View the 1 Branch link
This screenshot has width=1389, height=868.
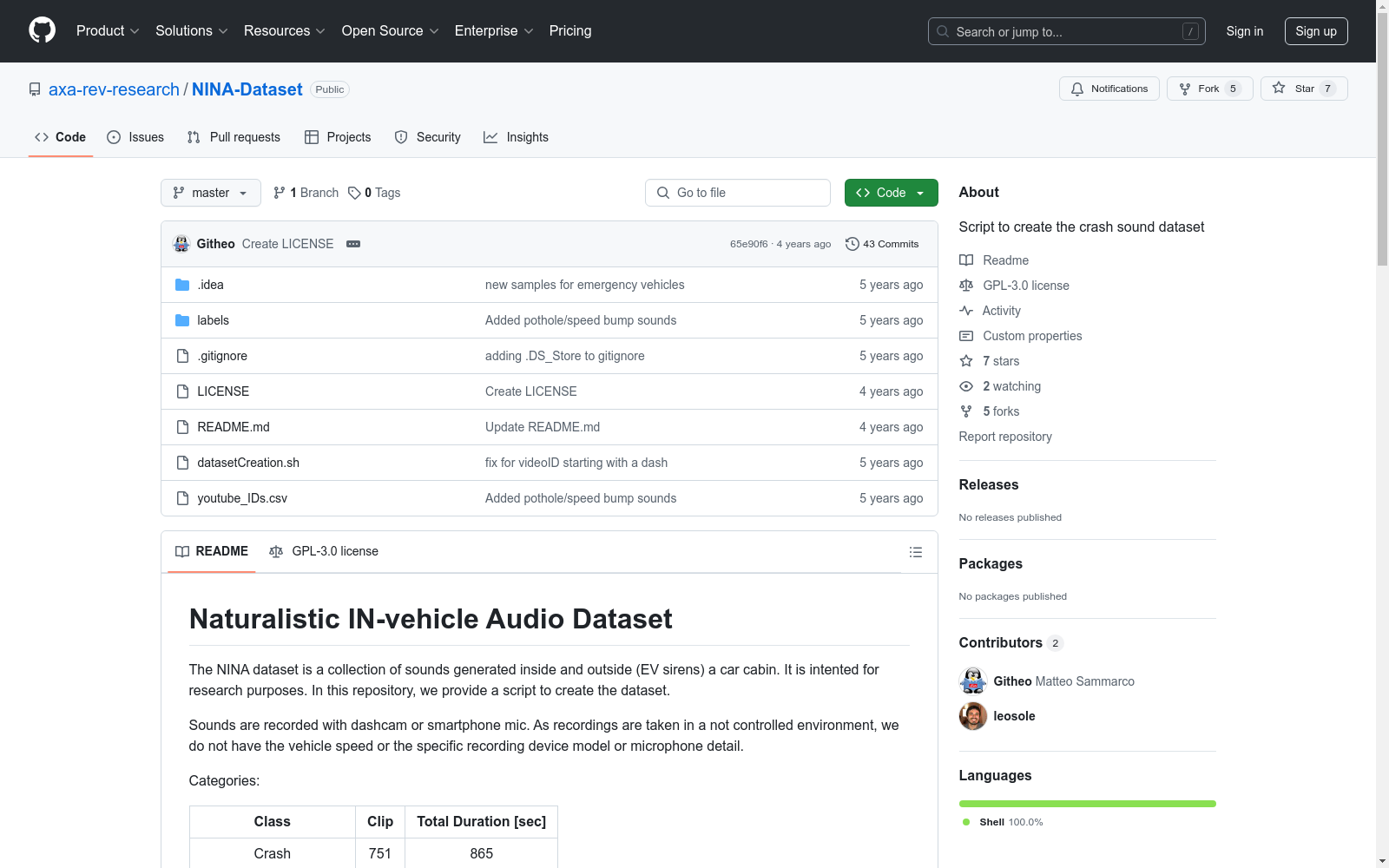click(306, 193)
